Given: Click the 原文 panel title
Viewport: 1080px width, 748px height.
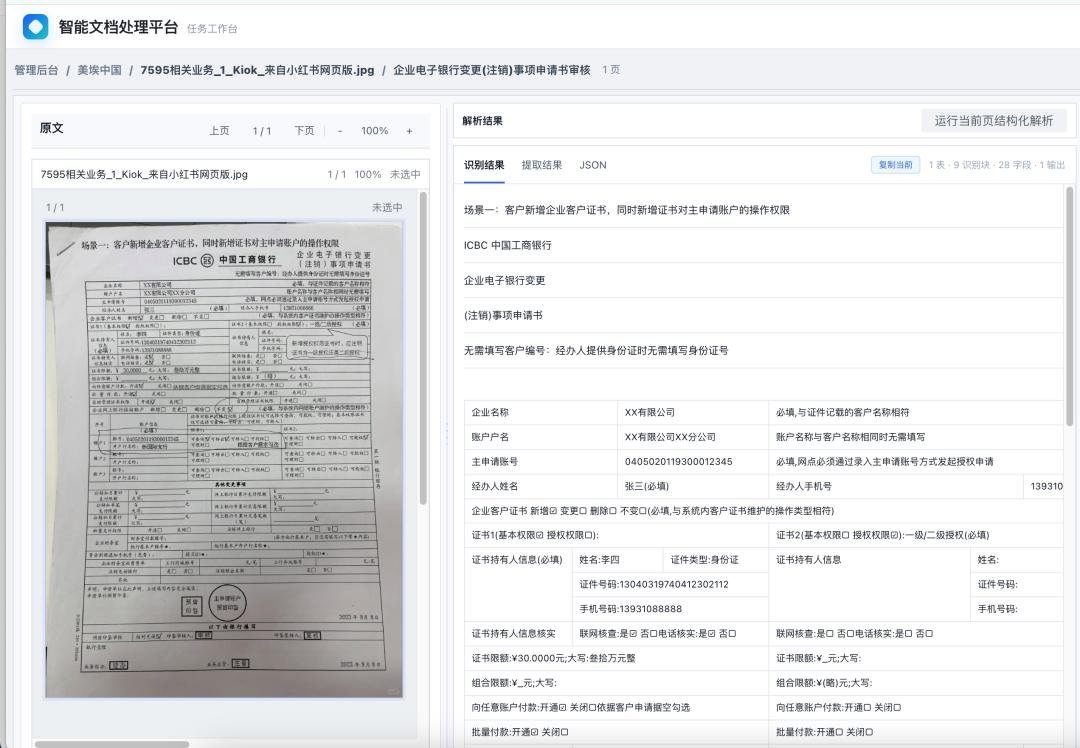Looking at the screenshot, I should pyautogui.click(x=52, y=127).
